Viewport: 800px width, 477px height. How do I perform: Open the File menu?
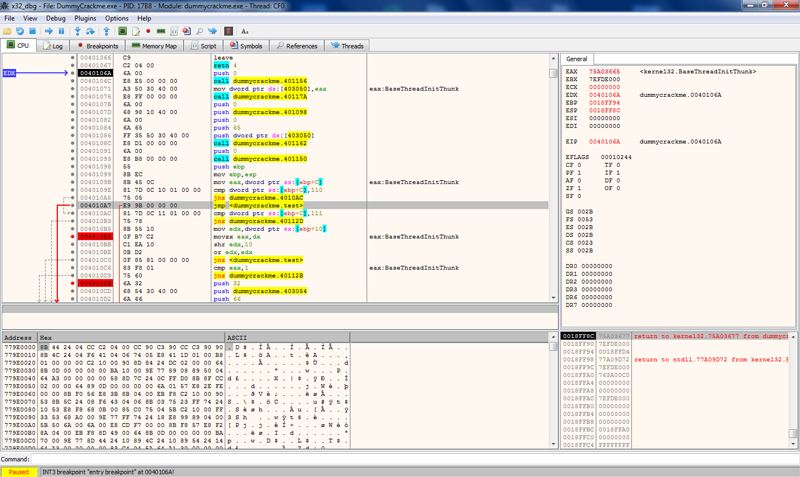click(9, 18)
